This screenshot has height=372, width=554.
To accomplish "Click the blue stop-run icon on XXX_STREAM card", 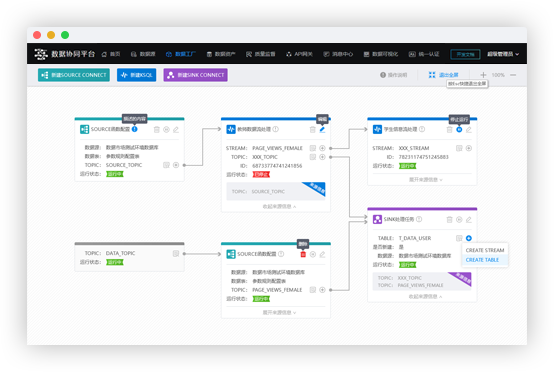I will [x=459, y=130].
